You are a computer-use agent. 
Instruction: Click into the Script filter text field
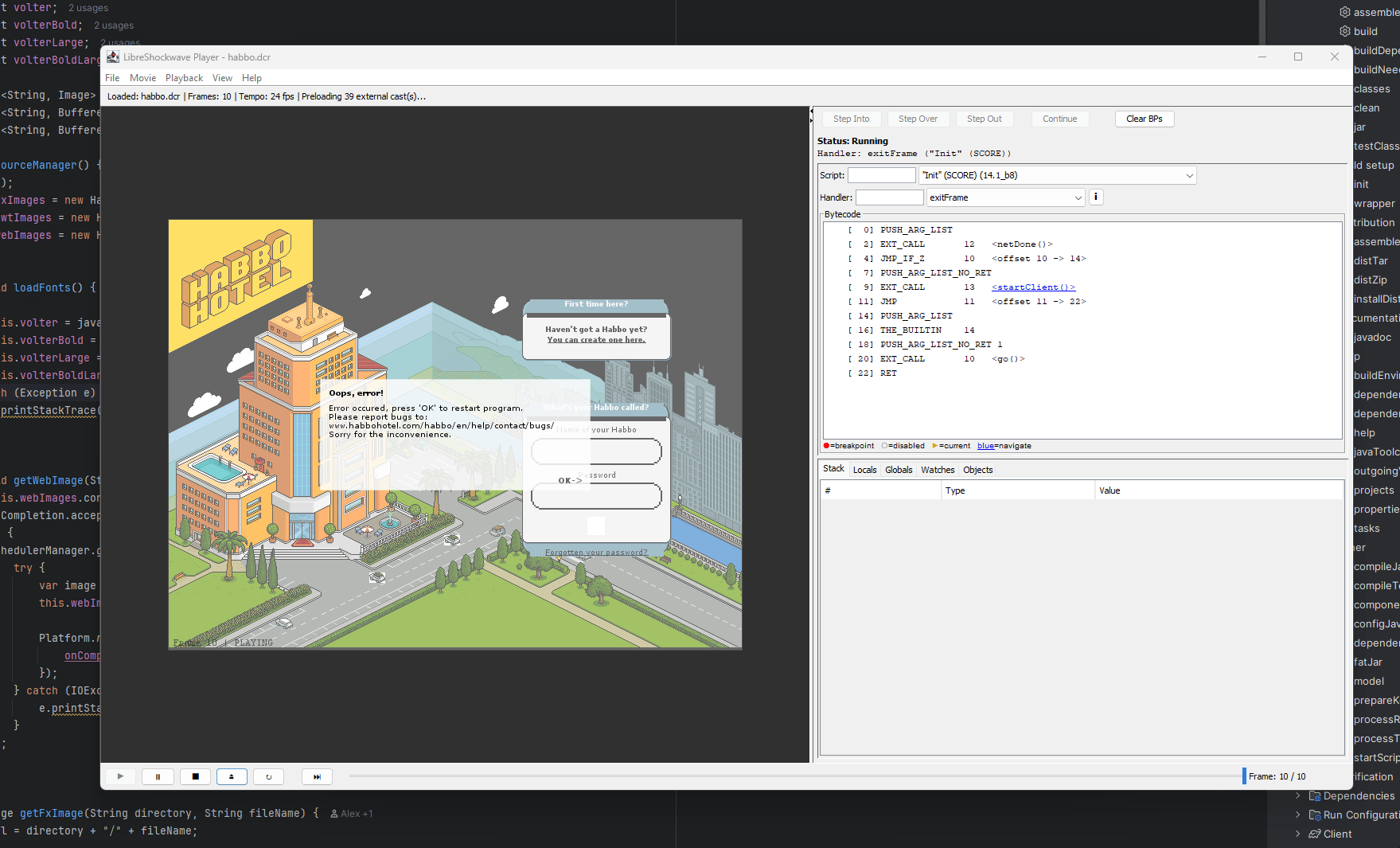(x=882, y=175)
